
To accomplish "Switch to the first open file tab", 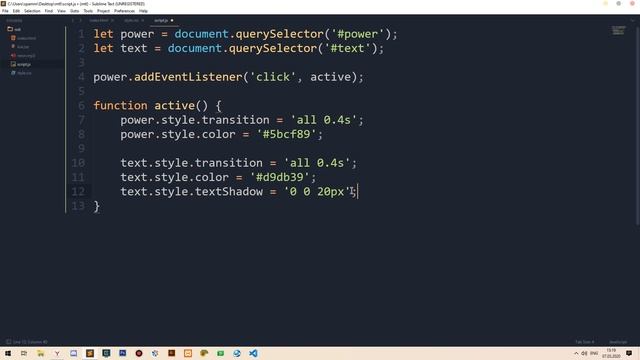I will click(99, 20).
